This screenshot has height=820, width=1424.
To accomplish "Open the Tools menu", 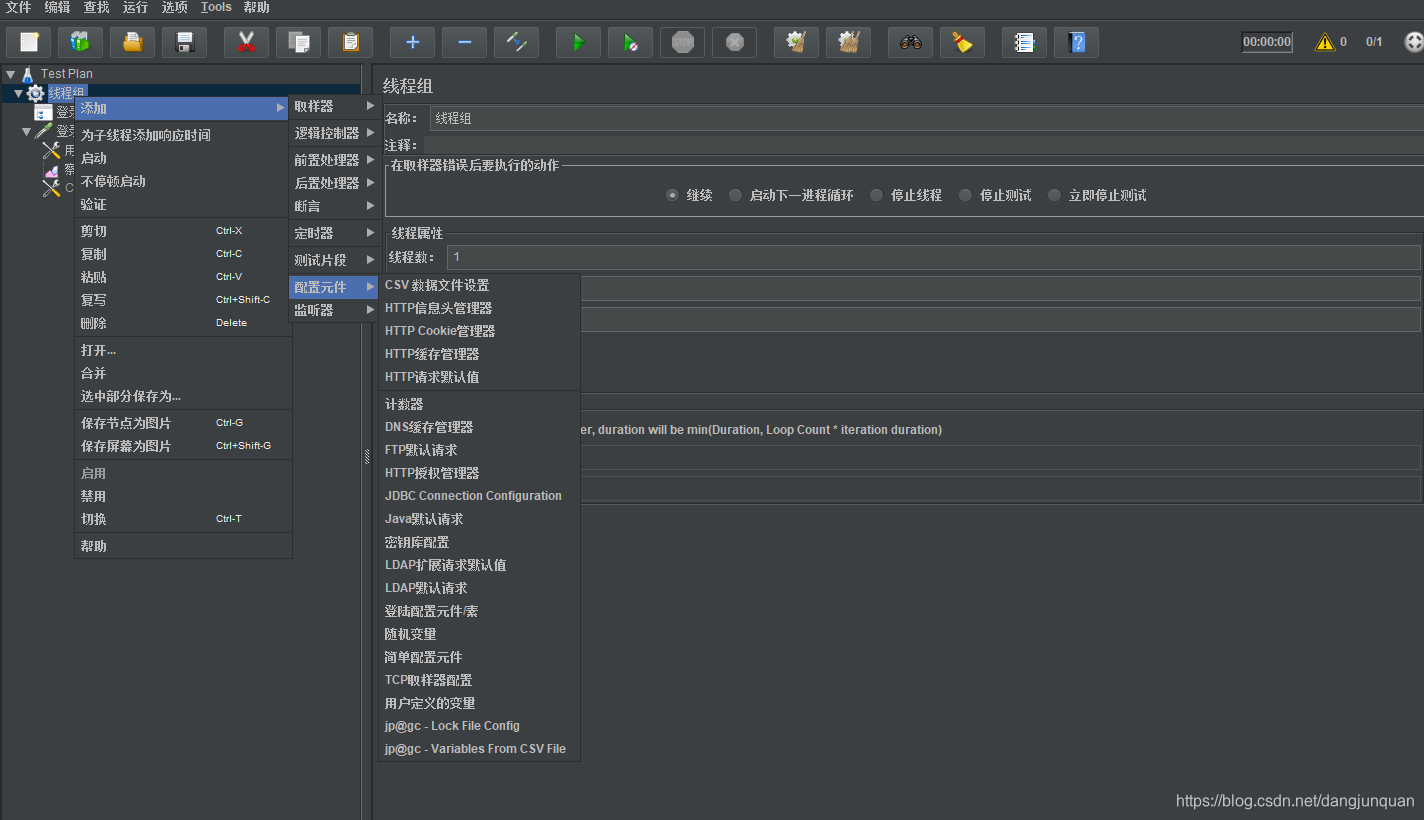I will (216, 7).
